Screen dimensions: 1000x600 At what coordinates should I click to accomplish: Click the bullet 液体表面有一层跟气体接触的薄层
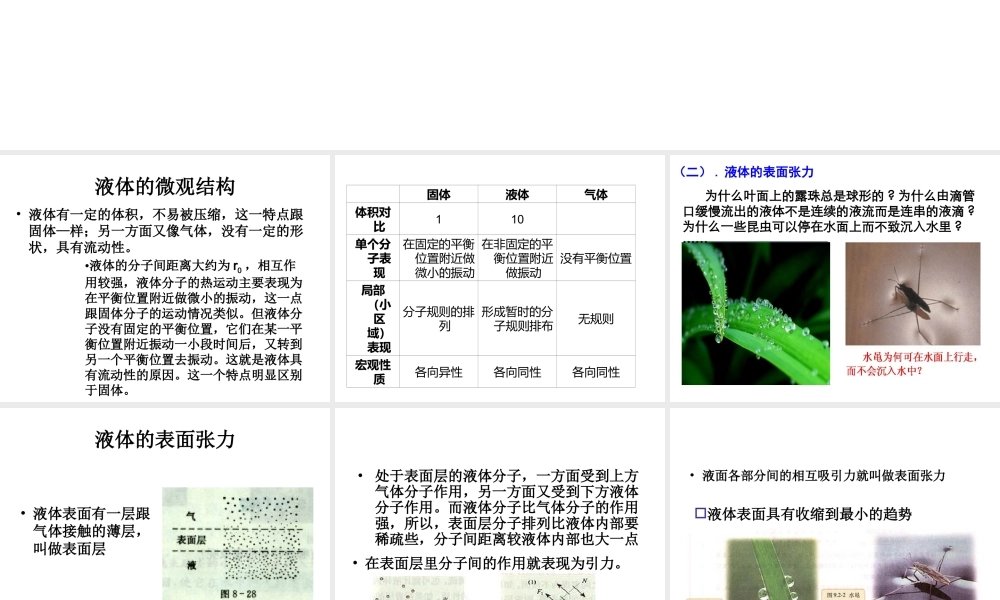click(85, 530)
